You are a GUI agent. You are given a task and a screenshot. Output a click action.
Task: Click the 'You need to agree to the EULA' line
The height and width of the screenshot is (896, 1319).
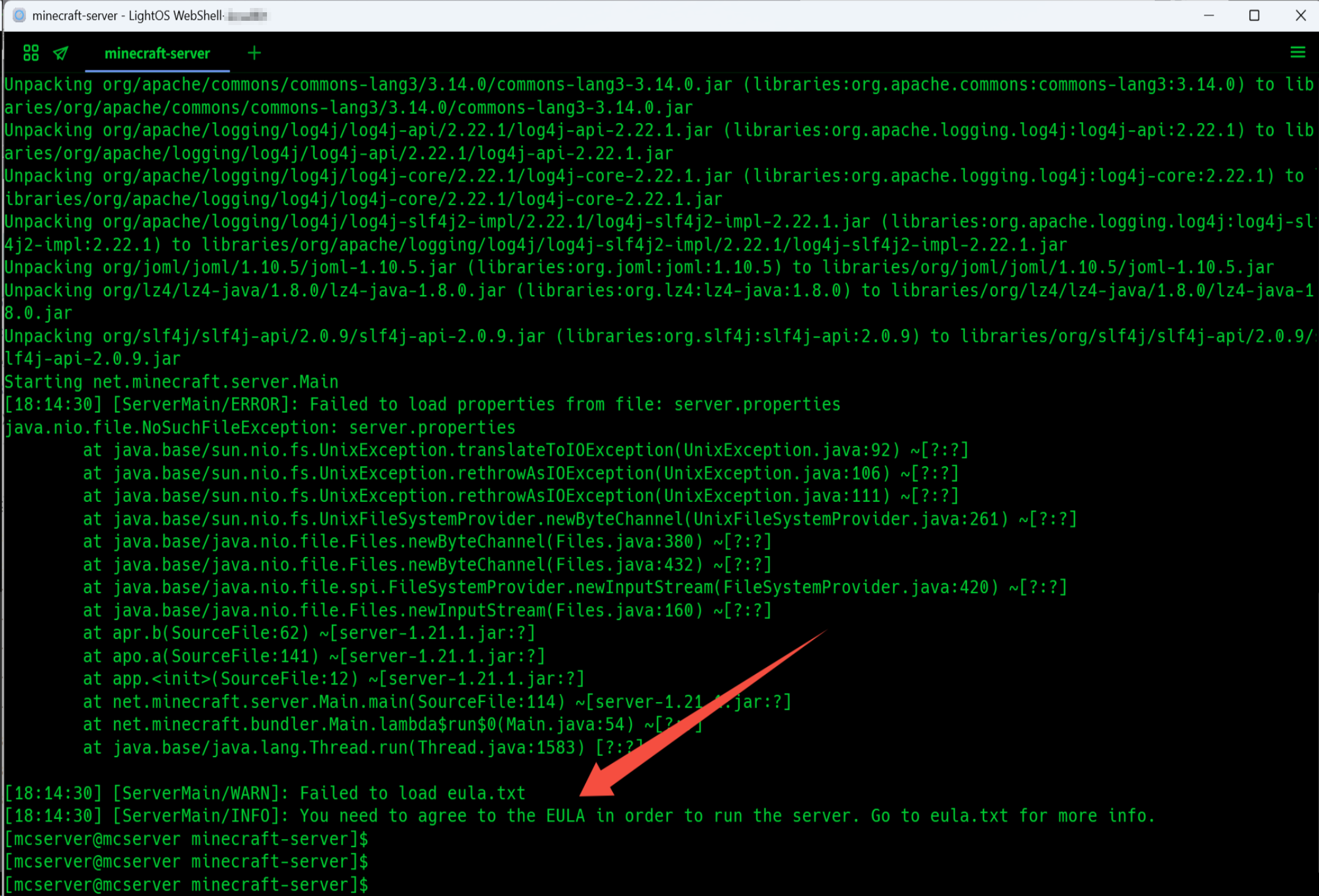coord(579,816)
